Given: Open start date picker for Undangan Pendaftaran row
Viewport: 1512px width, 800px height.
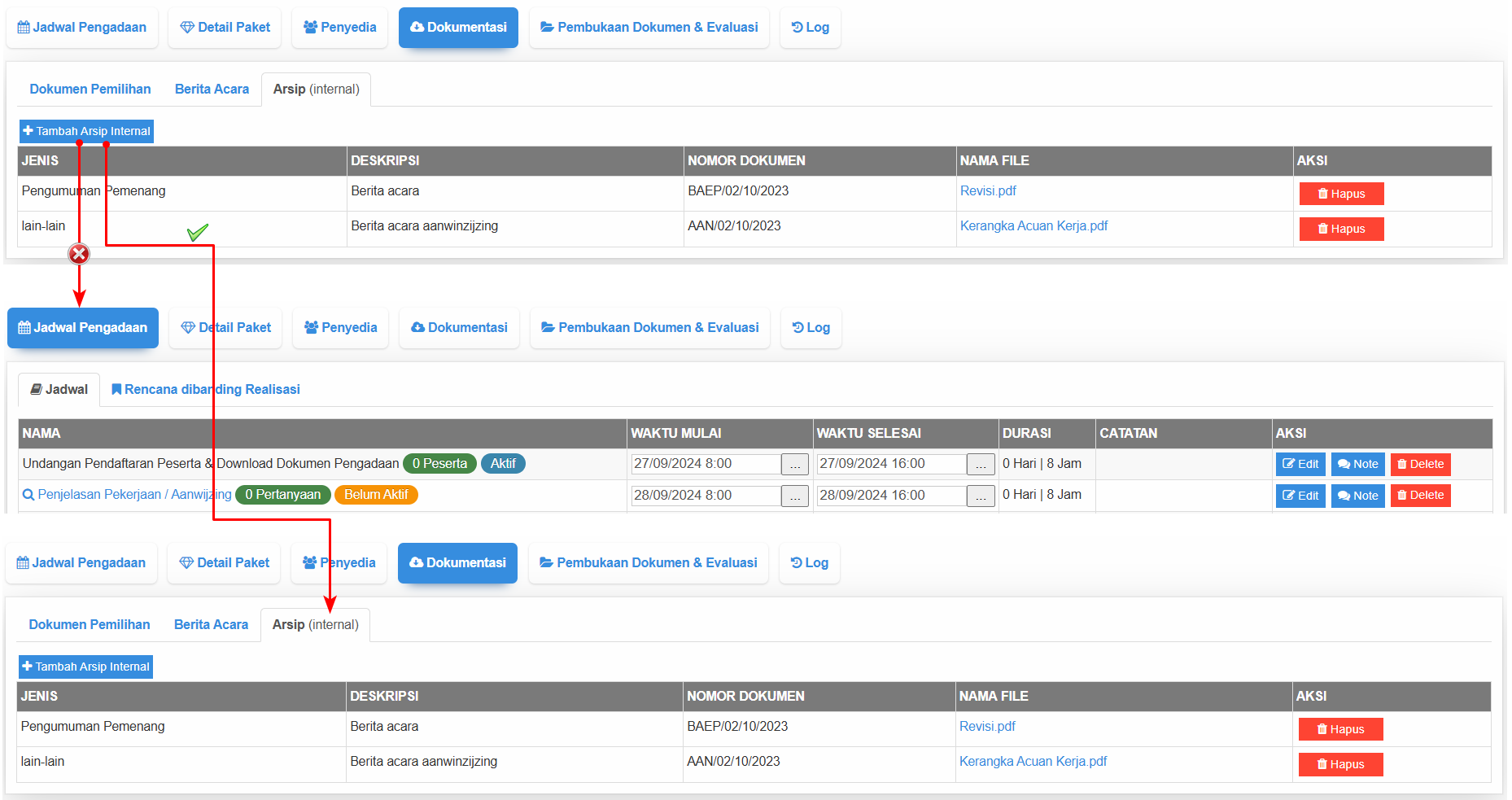Looking at the screenshot, I should (794, 465).
